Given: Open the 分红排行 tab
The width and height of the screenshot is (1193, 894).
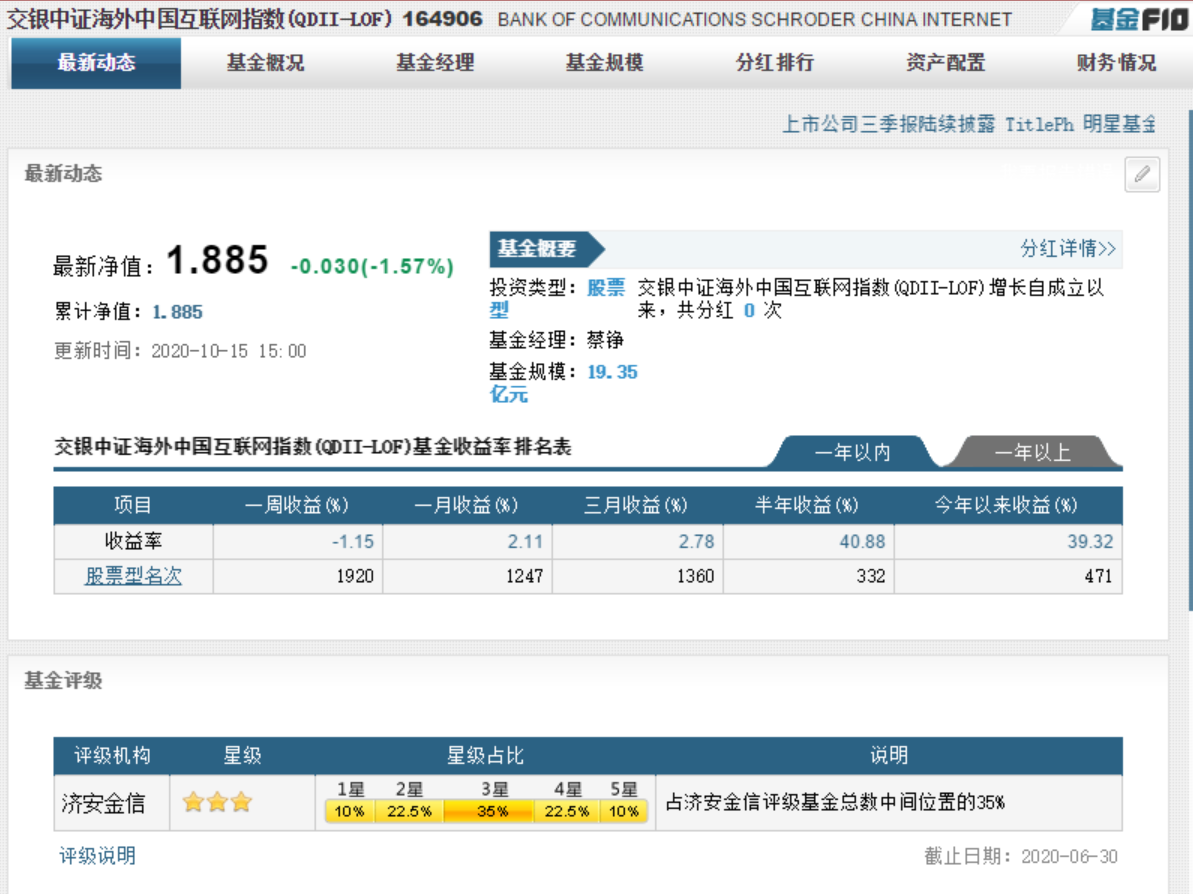Looking at the screenshot, I should pyautogui.click(x=775, y=63).
